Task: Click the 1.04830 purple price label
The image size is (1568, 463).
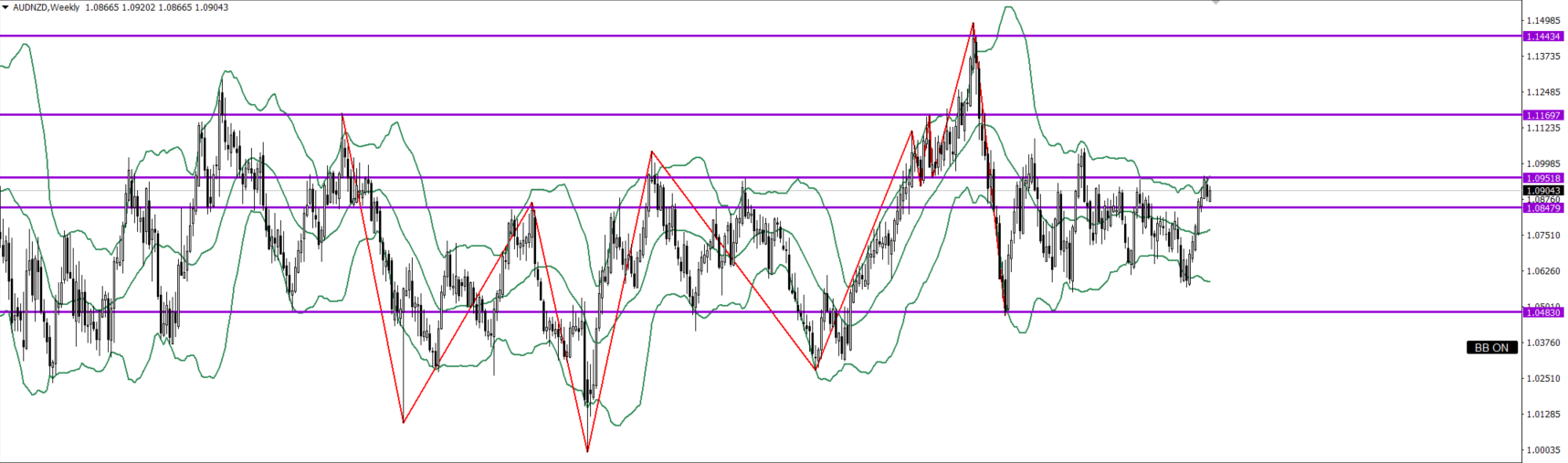Action: coord(1543,312)
